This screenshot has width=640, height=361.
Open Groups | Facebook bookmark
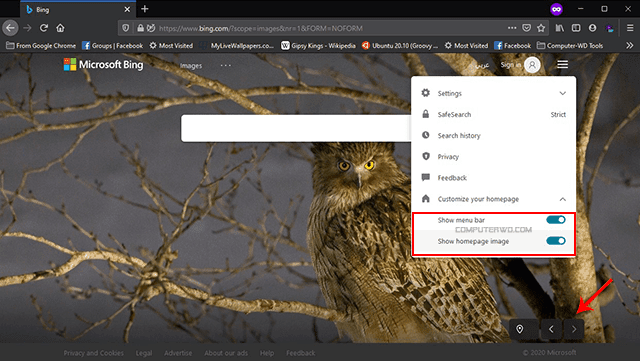click(x=112, y=46)
